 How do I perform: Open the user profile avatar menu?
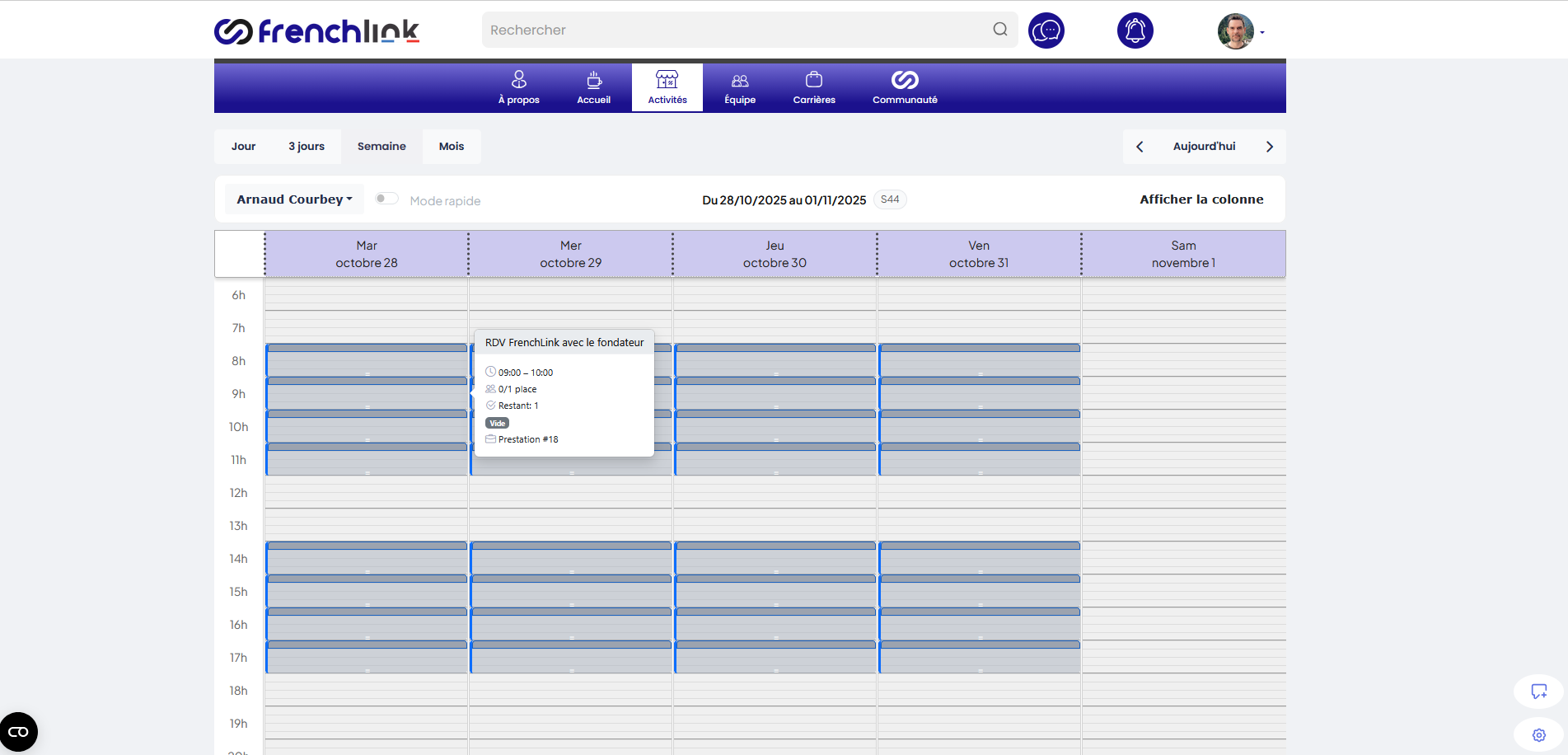(1237, 31)
